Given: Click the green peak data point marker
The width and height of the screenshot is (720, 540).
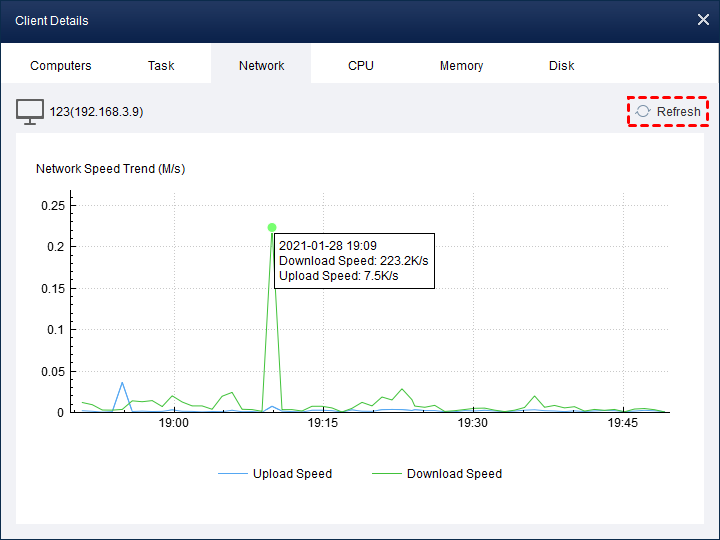Looking at the screenshot, I should pos(272,227).
